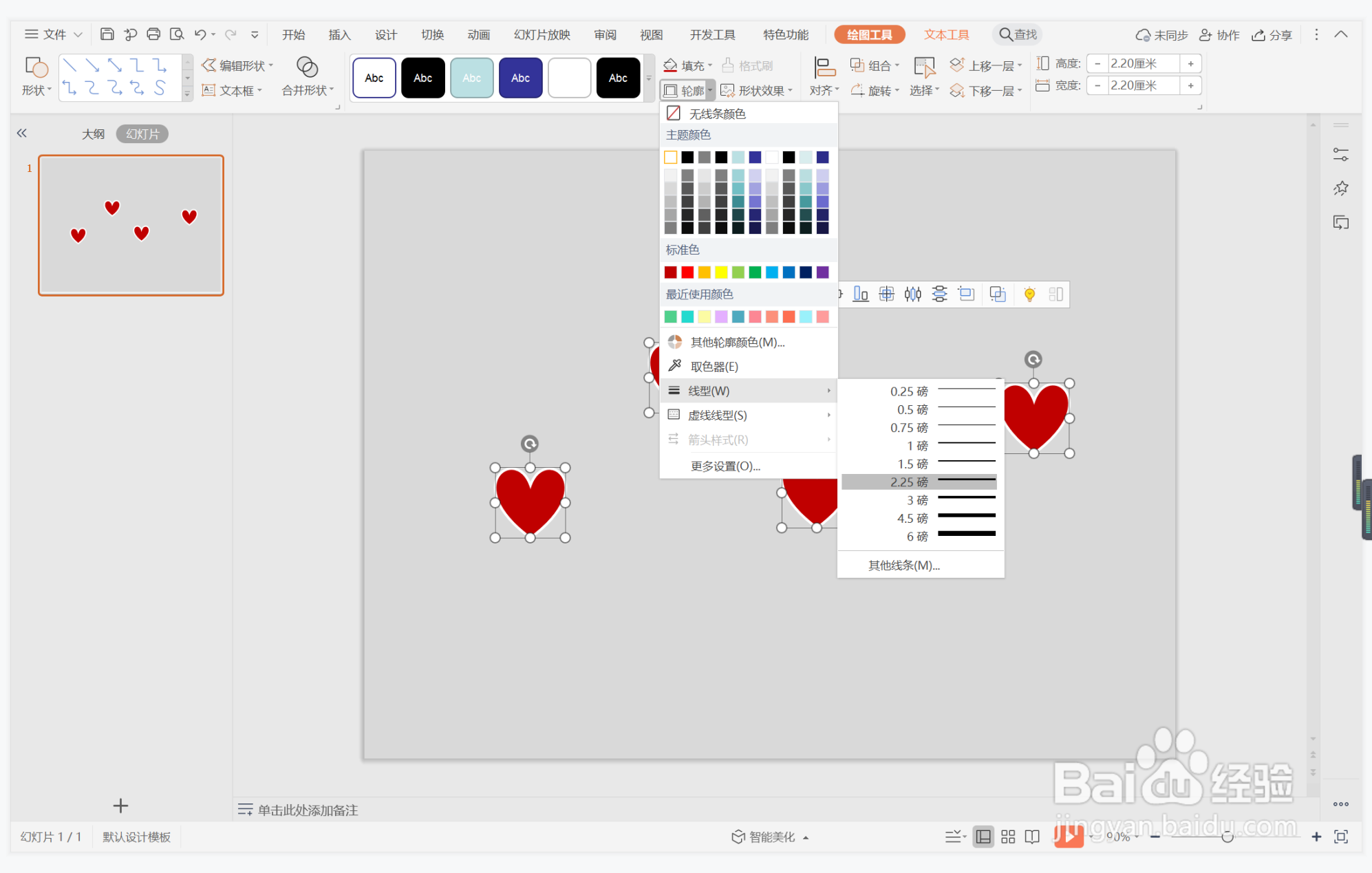Toggle the 幻灯片 slides pane view

(x=142, y=133)
